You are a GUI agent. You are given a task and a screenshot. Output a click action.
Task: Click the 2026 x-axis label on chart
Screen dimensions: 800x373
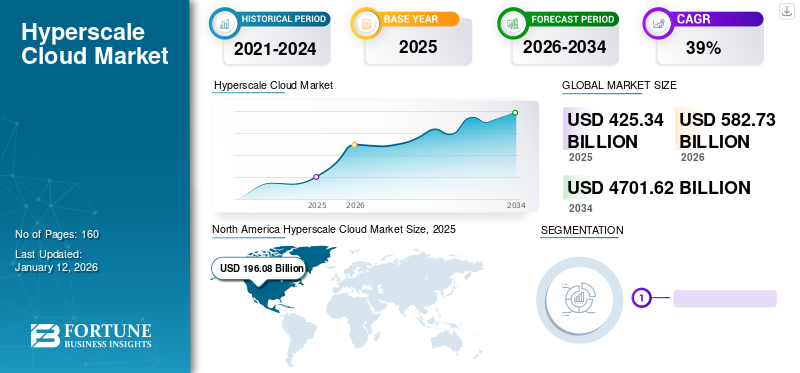click(355, 205)
